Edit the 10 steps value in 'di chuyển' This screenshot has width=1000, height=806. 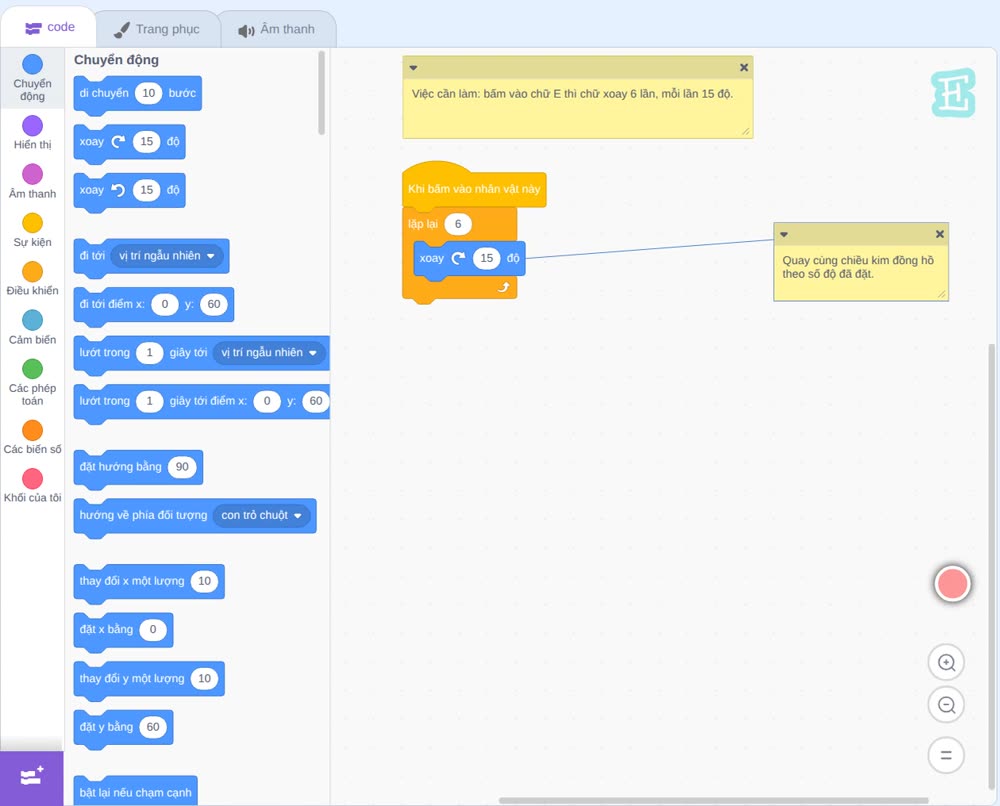tap(149, 93)
